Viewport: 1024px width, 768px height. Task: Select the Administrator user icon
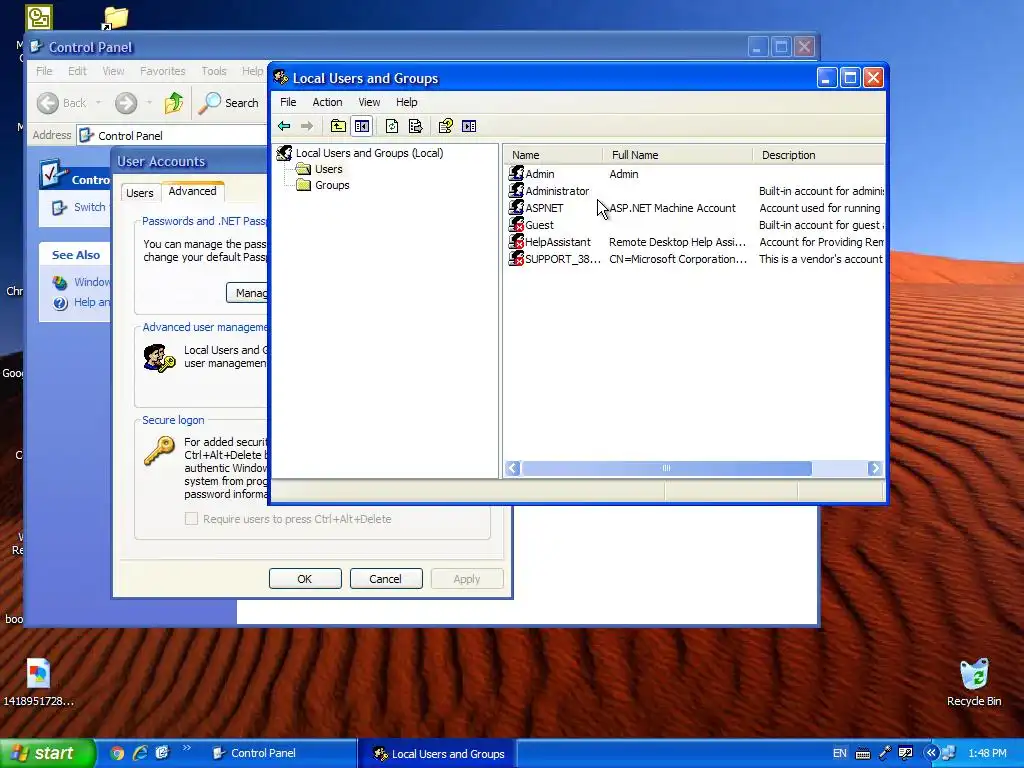tap(516, 191)
